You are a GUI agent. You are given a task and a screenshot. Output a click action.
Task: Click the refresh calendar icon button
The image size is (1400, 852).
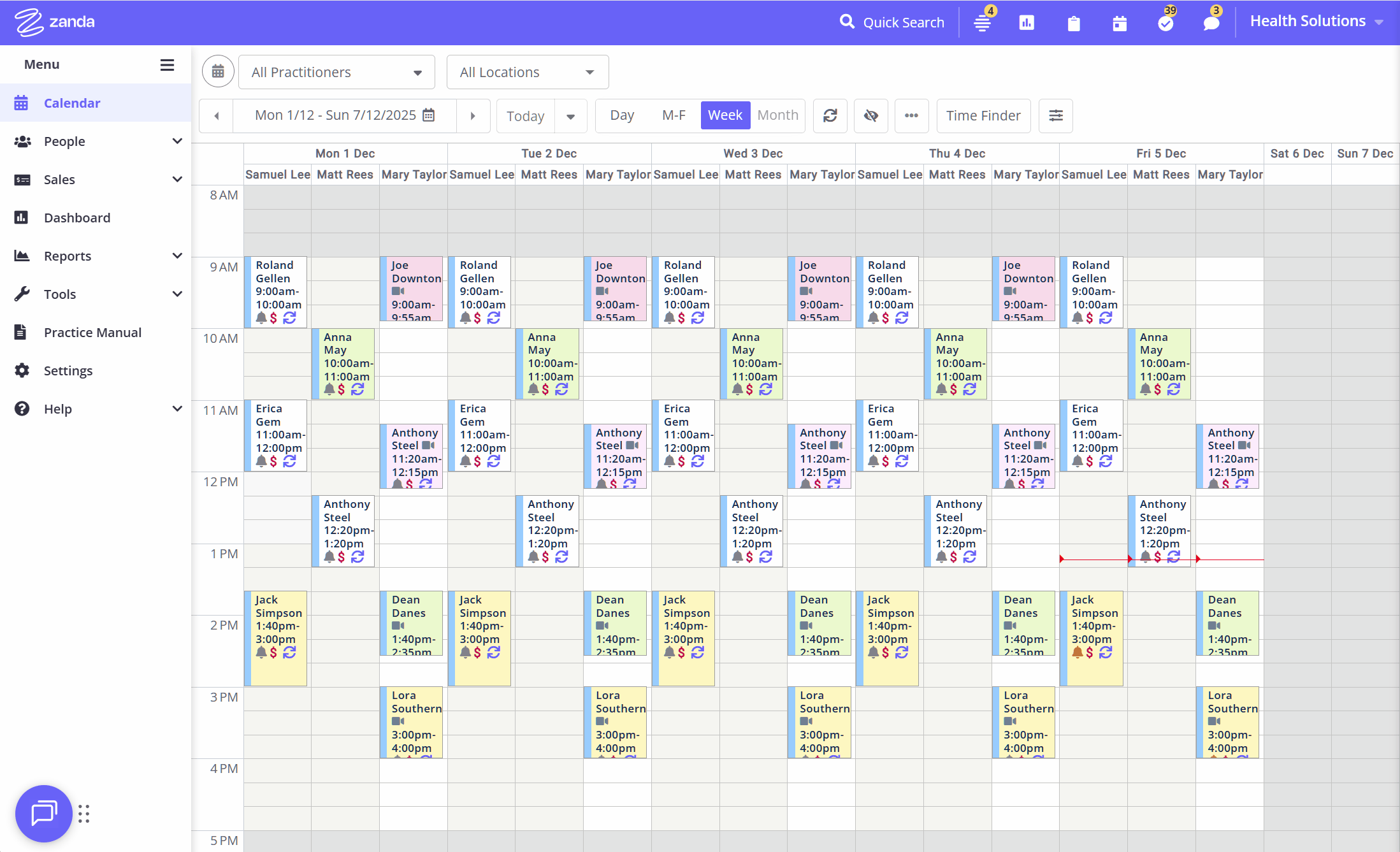pos(830,115)
